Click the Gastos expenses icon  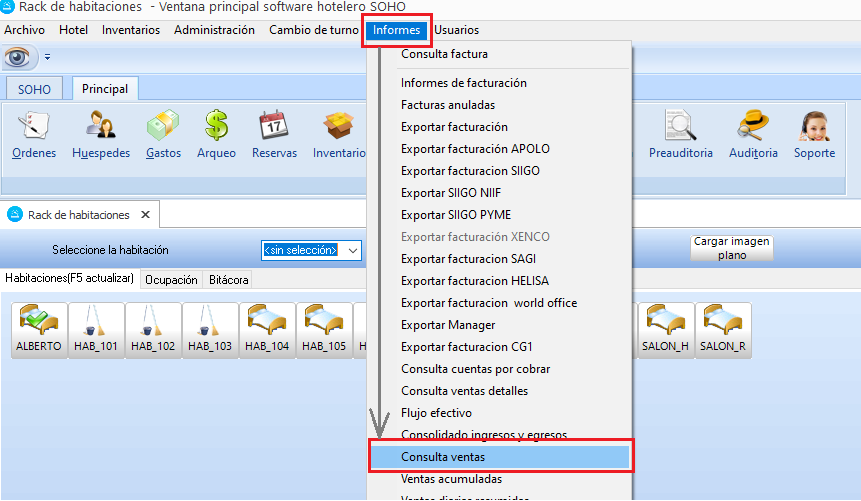tap(163, 134)
